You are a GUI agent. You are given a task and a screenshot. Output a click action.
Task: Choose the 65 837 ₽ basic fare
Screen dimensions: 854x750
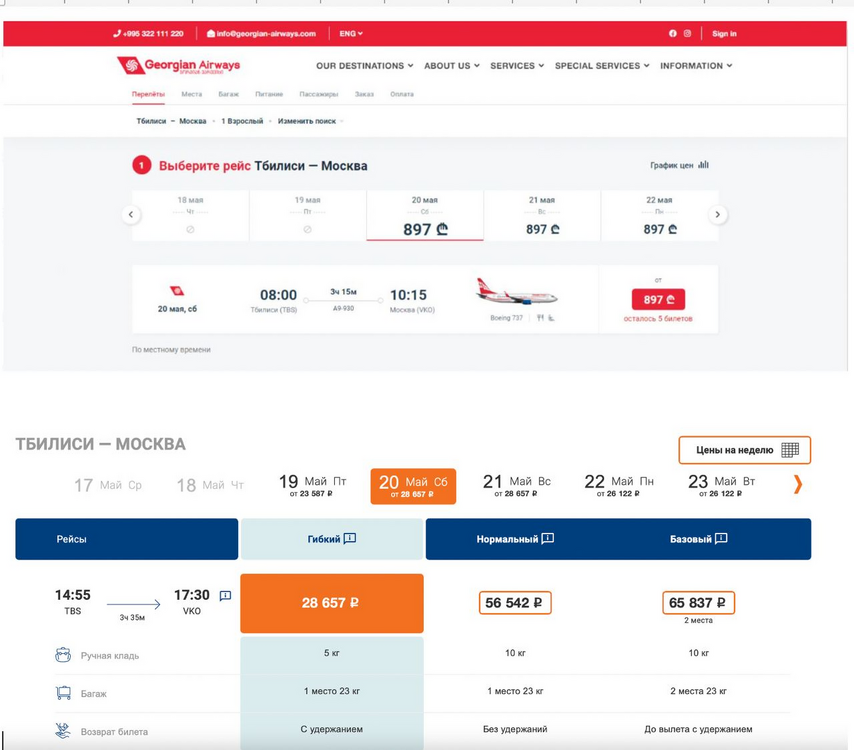coord(698,603)
